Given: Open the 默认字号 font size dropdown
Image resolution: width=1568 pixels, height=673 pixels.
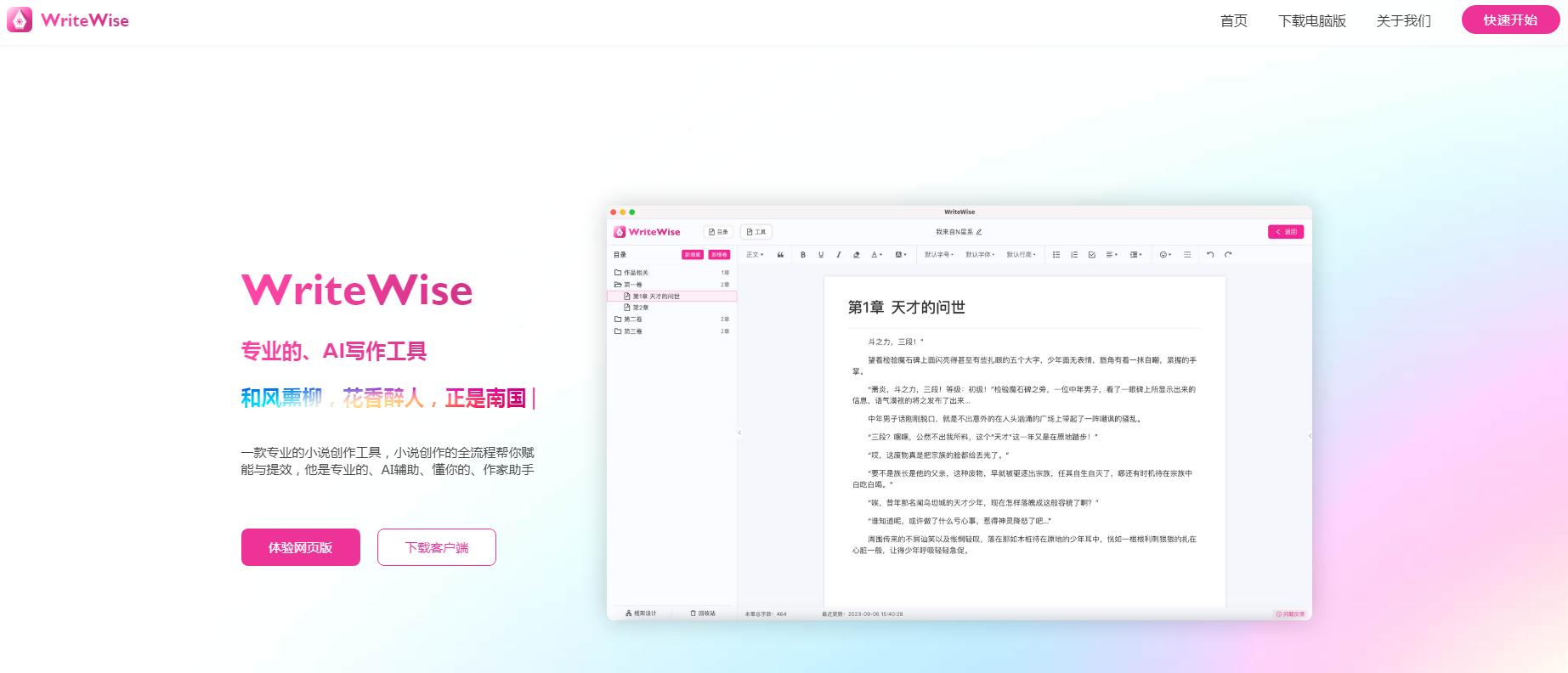Looking at the screenshot, I should (x=939, y=255).
